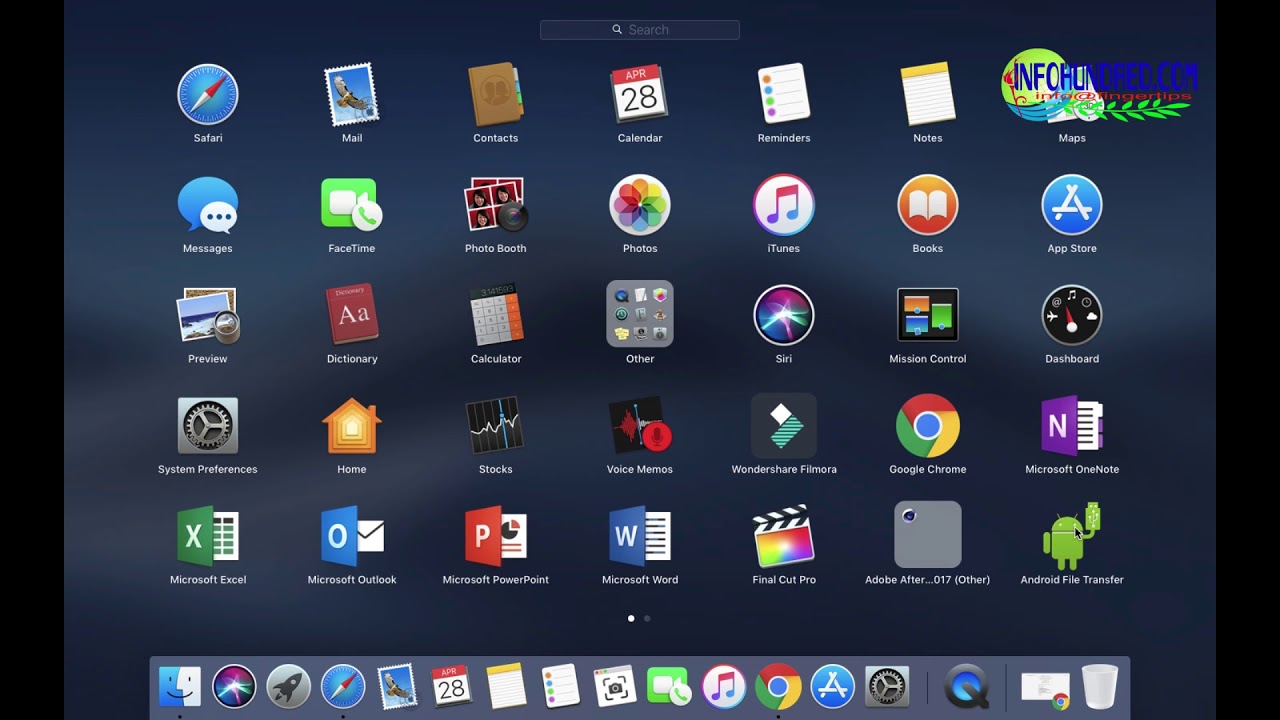Screen dimensions: 1280x720
Task: Open App Store from the Dock
Action: [x=832, y=687]
